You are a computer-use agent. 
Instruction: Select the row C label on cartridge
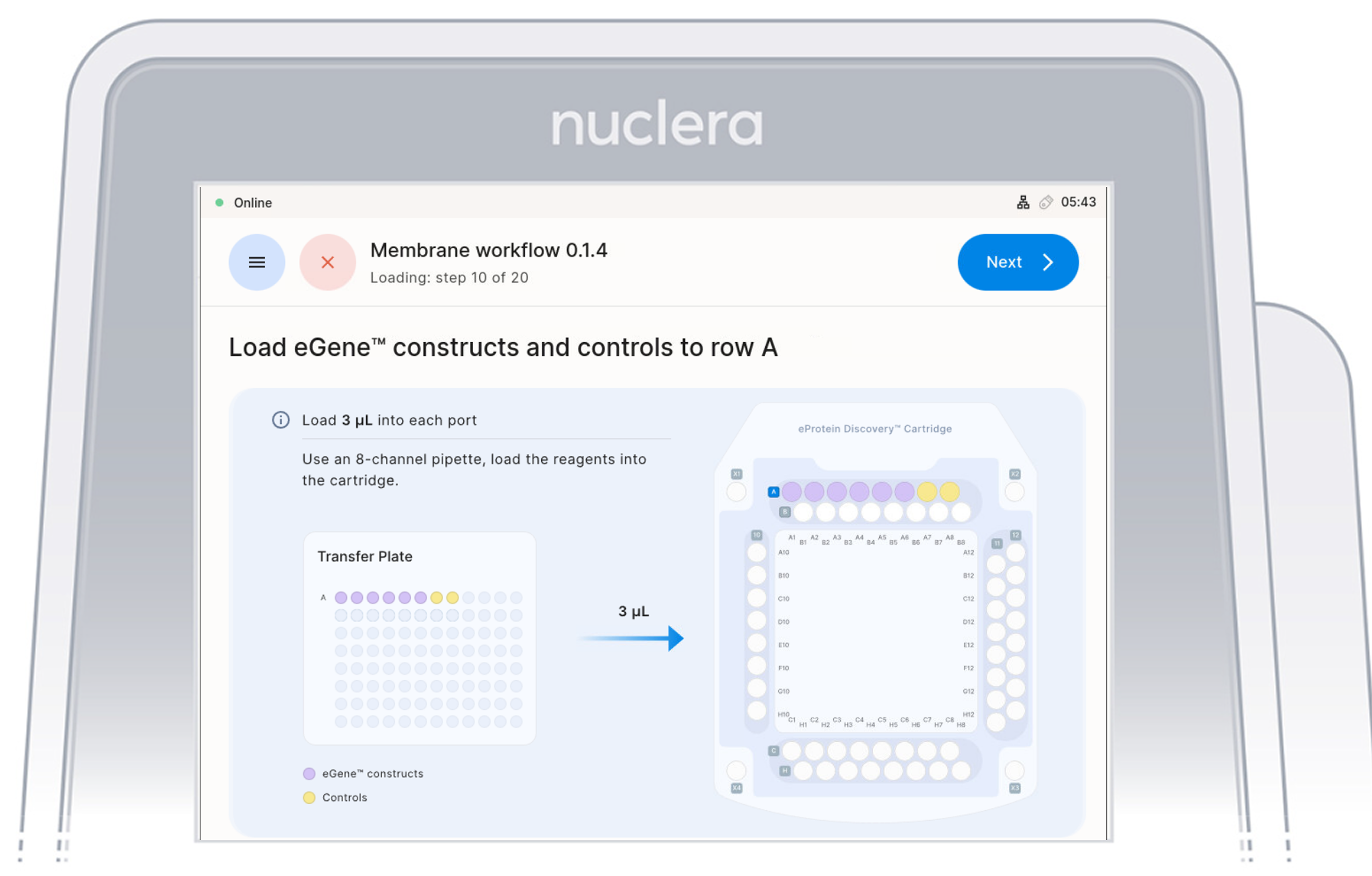773,751
